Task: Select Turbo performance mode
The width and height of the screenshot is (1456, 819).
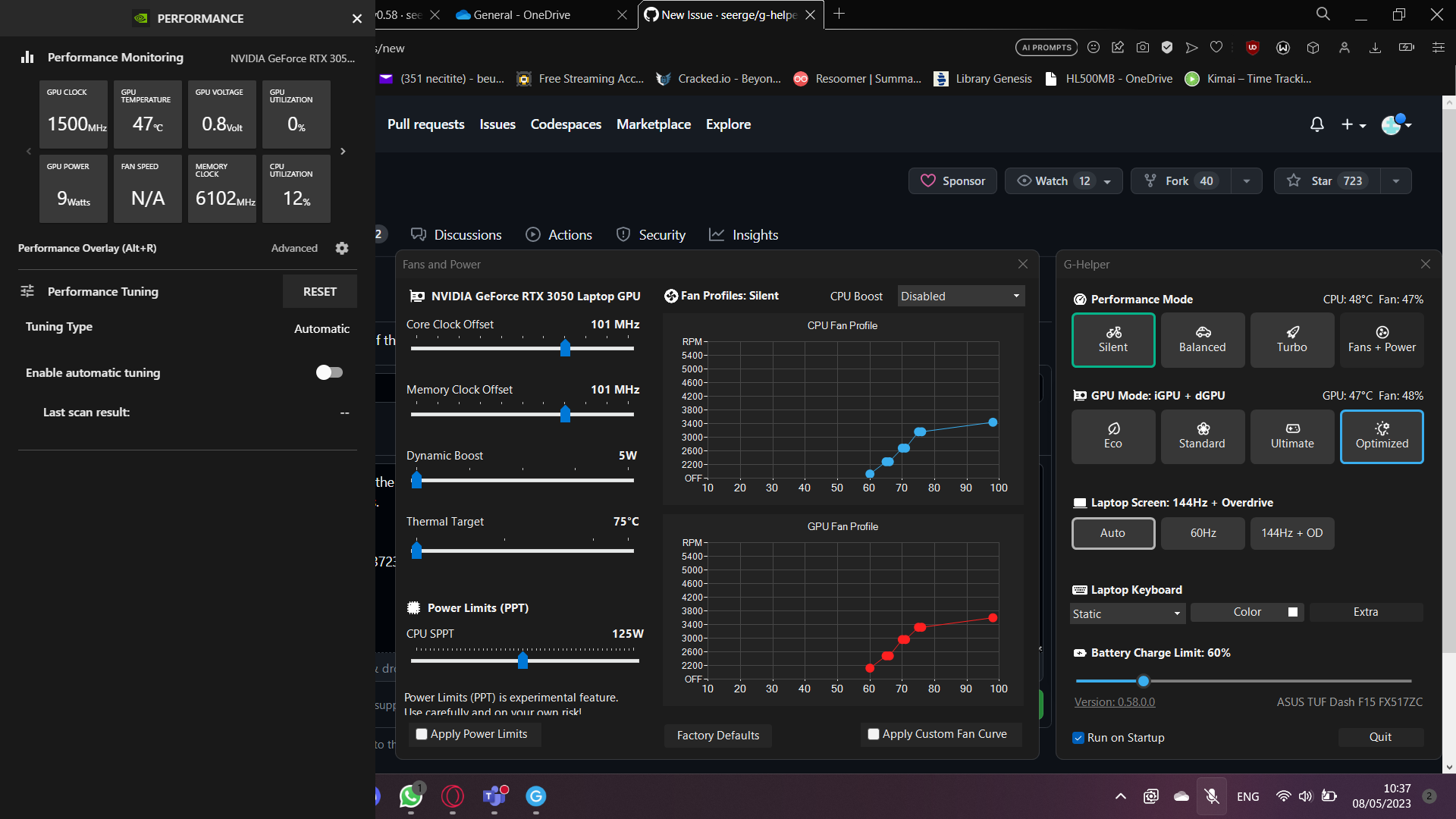Action: (x=1291, y=340)
